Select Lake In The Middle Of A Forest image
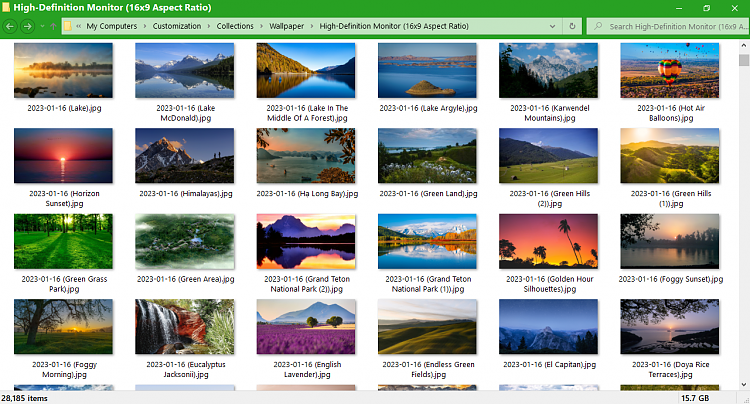 pos(306,70)
